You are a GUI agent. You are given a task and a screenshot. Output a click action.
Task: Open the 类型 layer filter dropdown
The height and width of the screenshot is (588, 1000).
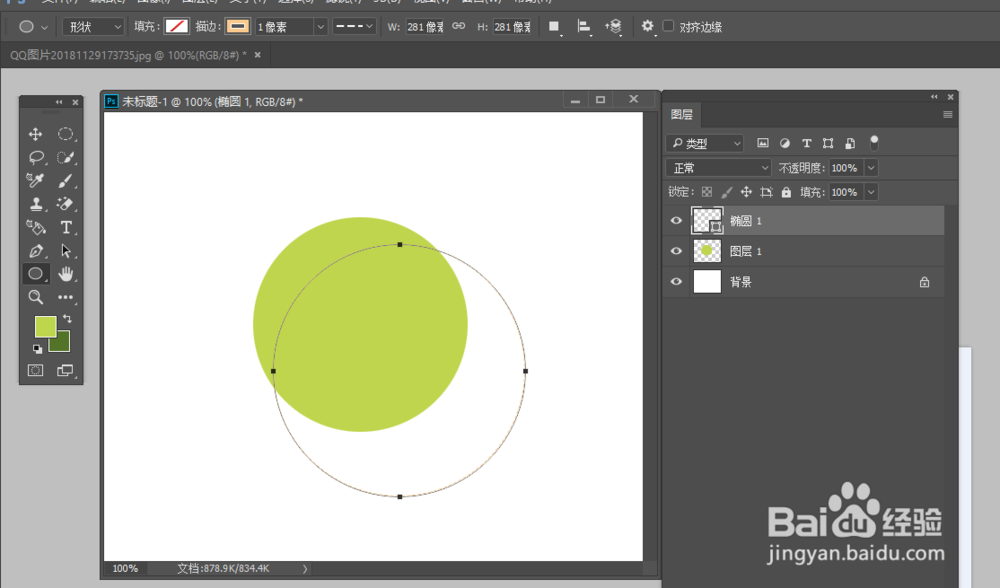705,143
